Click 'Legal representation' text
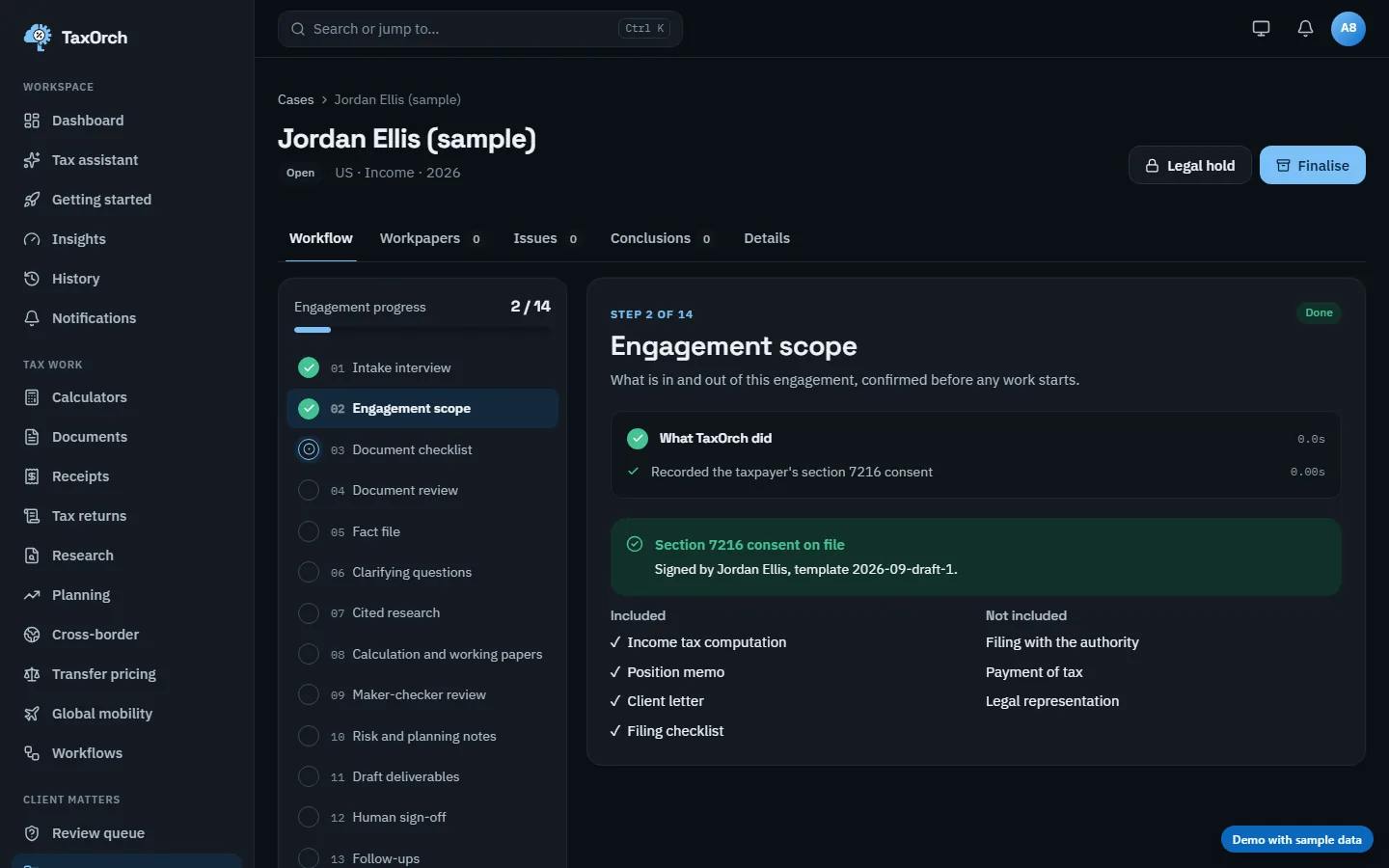The height and width of the screenshot is (868, 1389). pyautogui.click(x=1052, y=701)
